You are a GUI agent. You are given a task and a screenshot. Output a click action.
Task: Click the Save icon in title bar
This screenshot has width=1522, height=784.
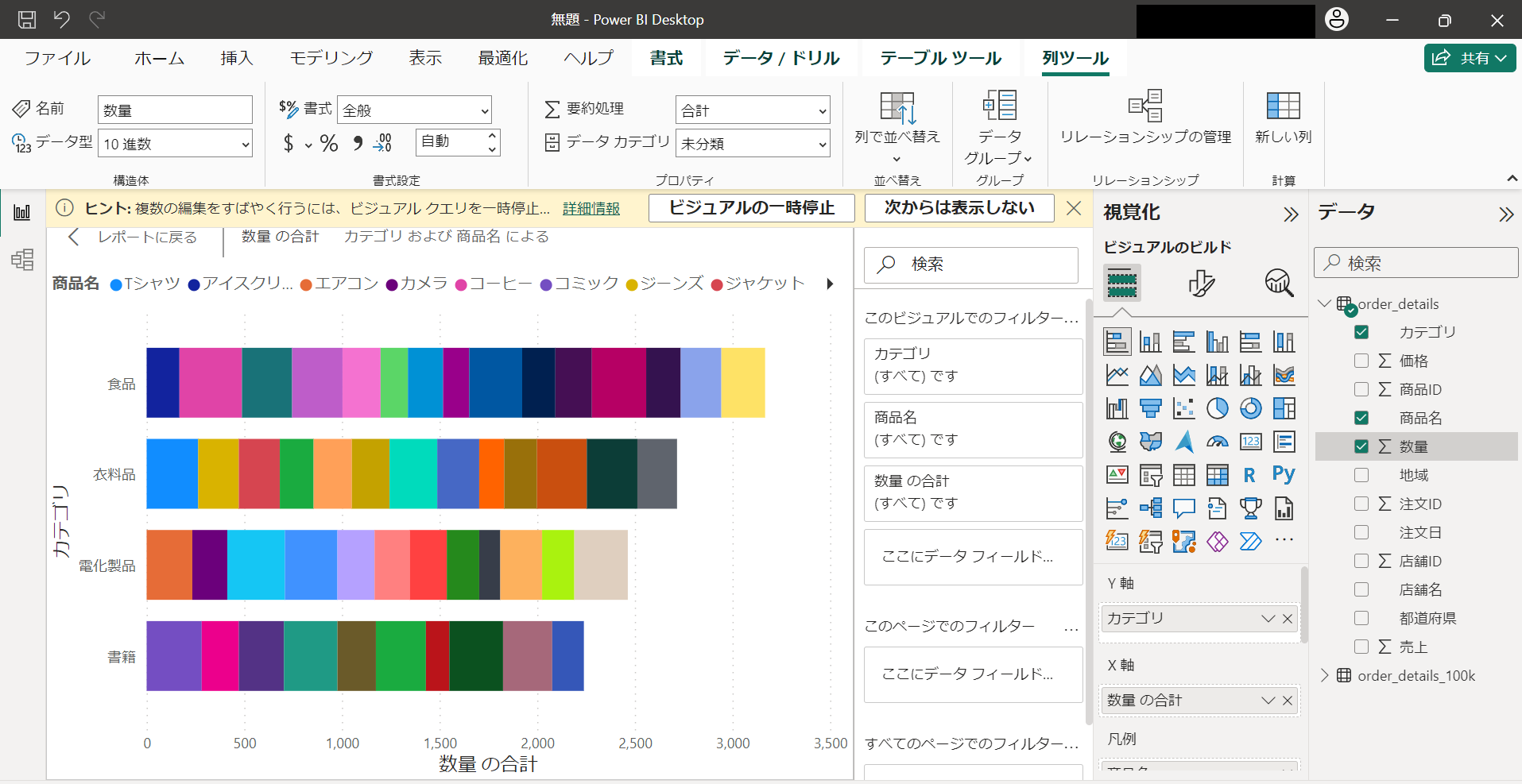pos(27,20)
